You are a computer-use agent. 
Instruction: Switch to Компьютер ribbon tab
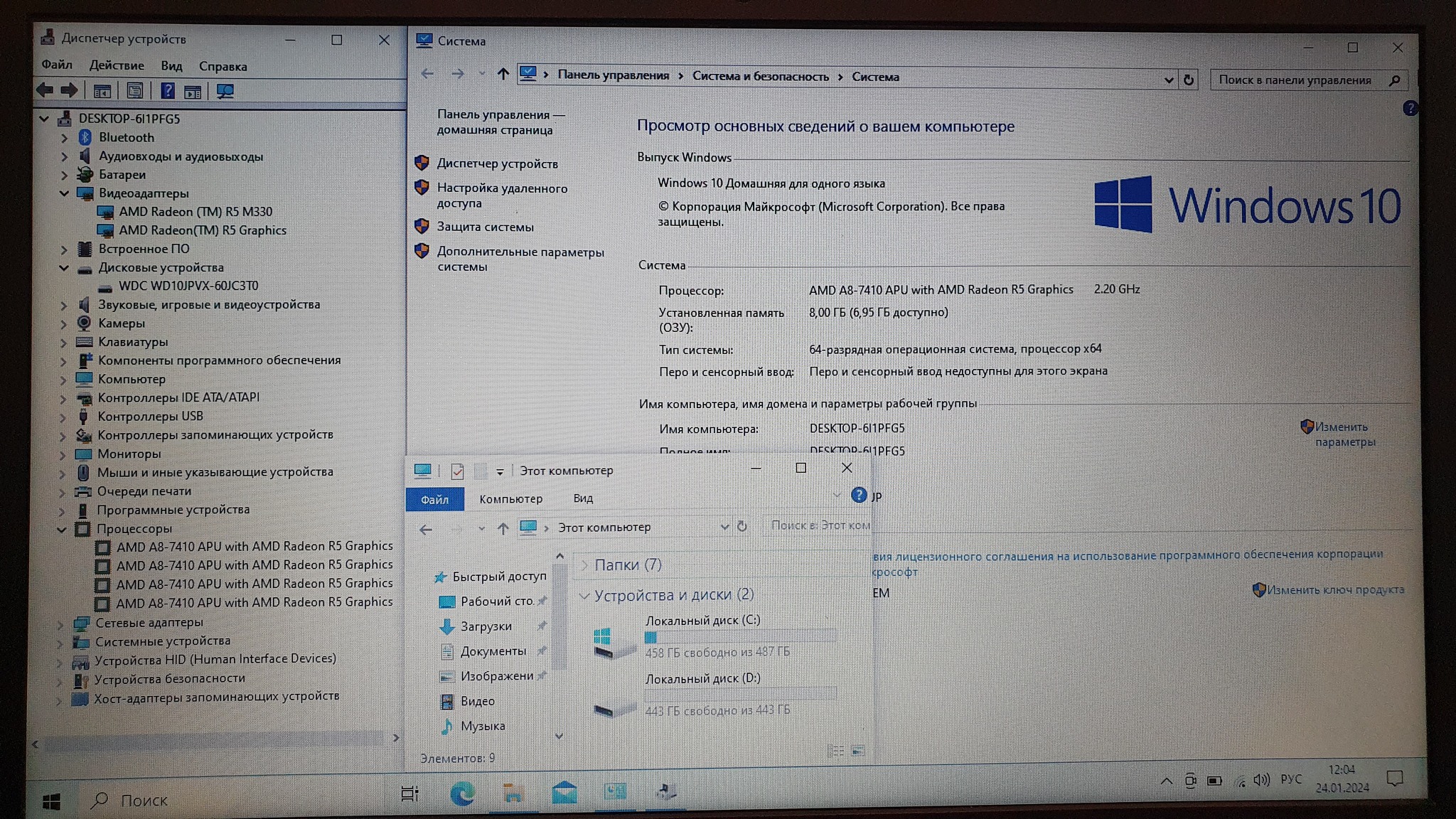tap(510, 499)
